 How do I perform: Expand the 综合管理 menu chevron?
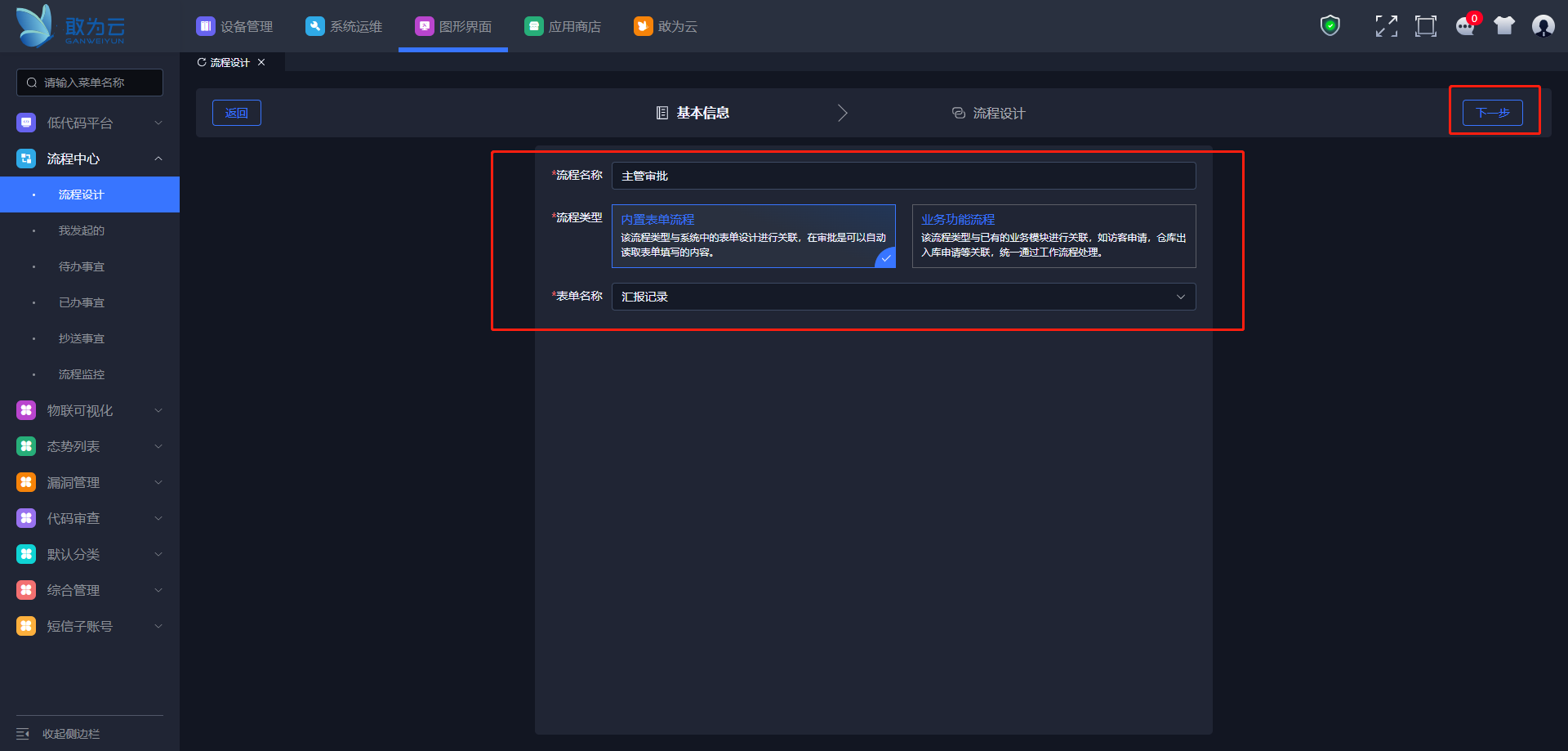tap(158, 590)
